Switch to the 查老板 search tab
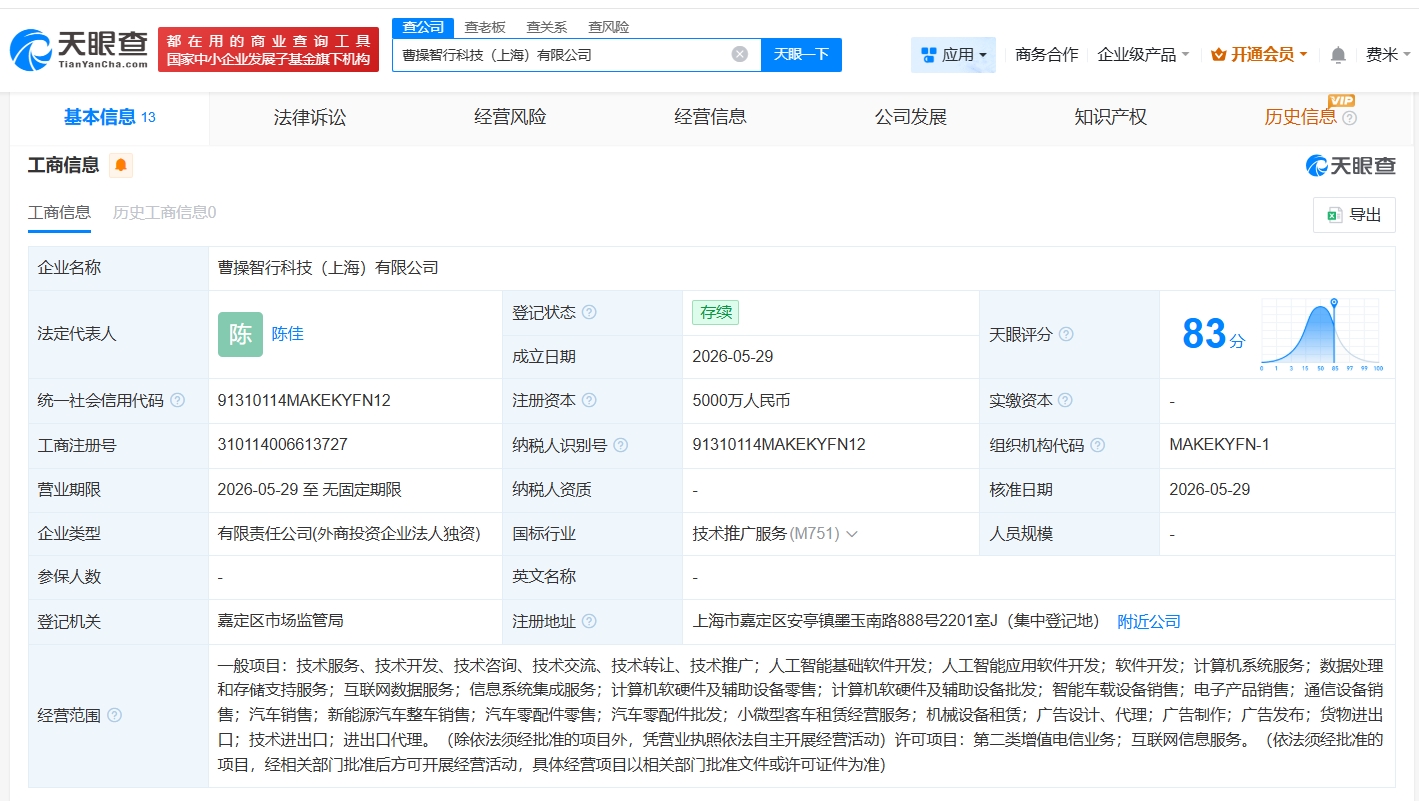 (x=485, y=27)
